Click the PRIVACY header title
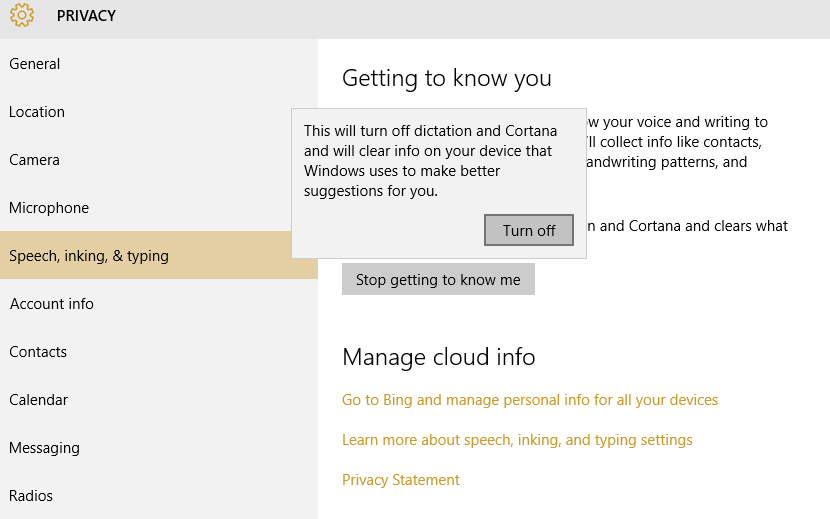The height and width of the screenshot is (519, 830). click(86, 16)
